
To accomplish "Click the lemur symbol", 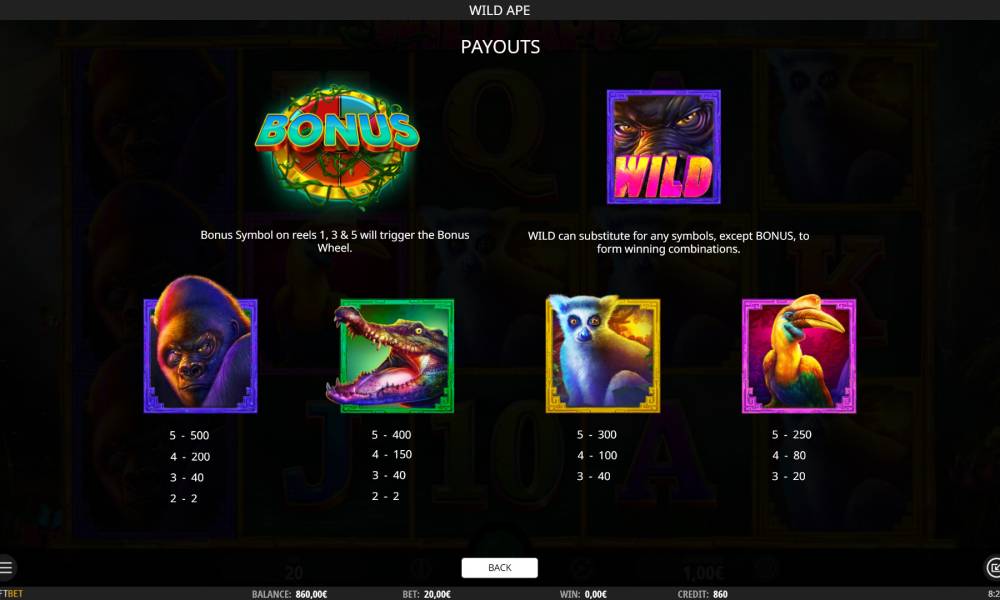I will point(603,353).
